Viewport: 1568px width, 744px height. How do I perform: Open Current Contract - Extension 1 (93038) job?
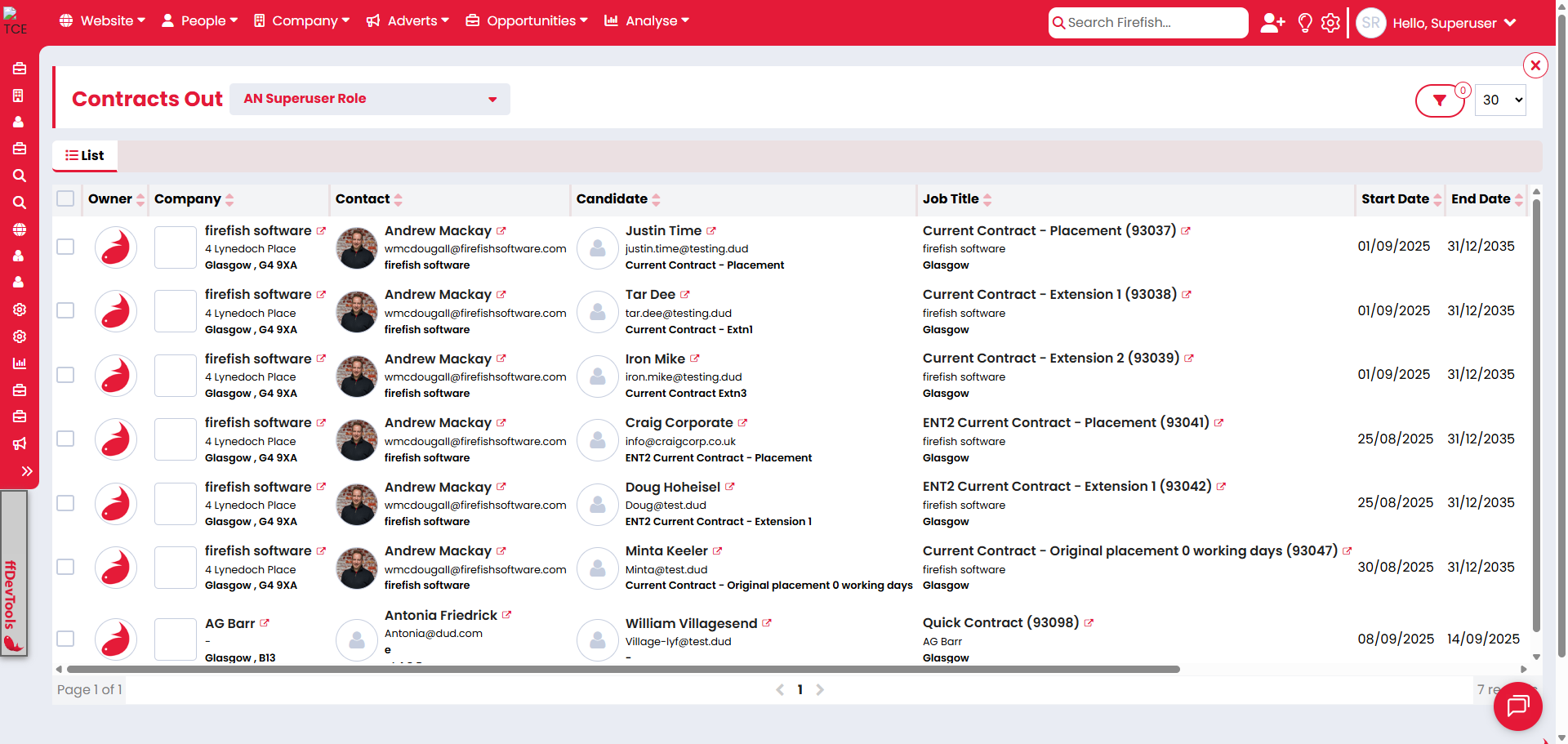[1049, 295]
